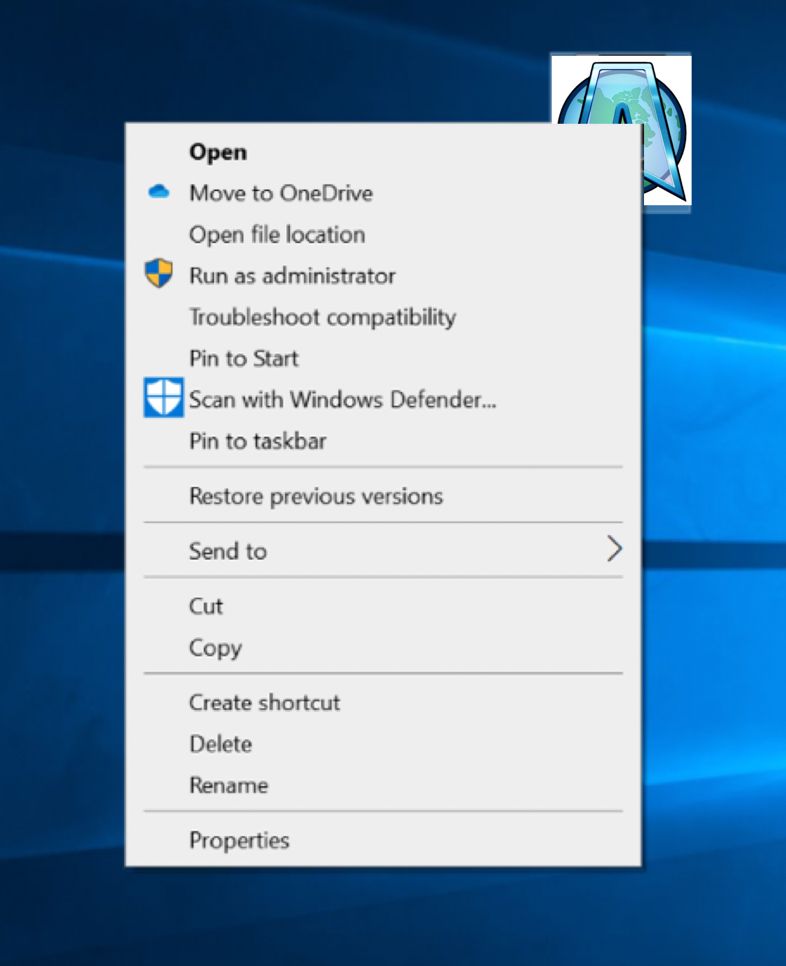Click the administrator shield icon
The width and height of the screenshot is (786, 966).
(x=158, y=274)
